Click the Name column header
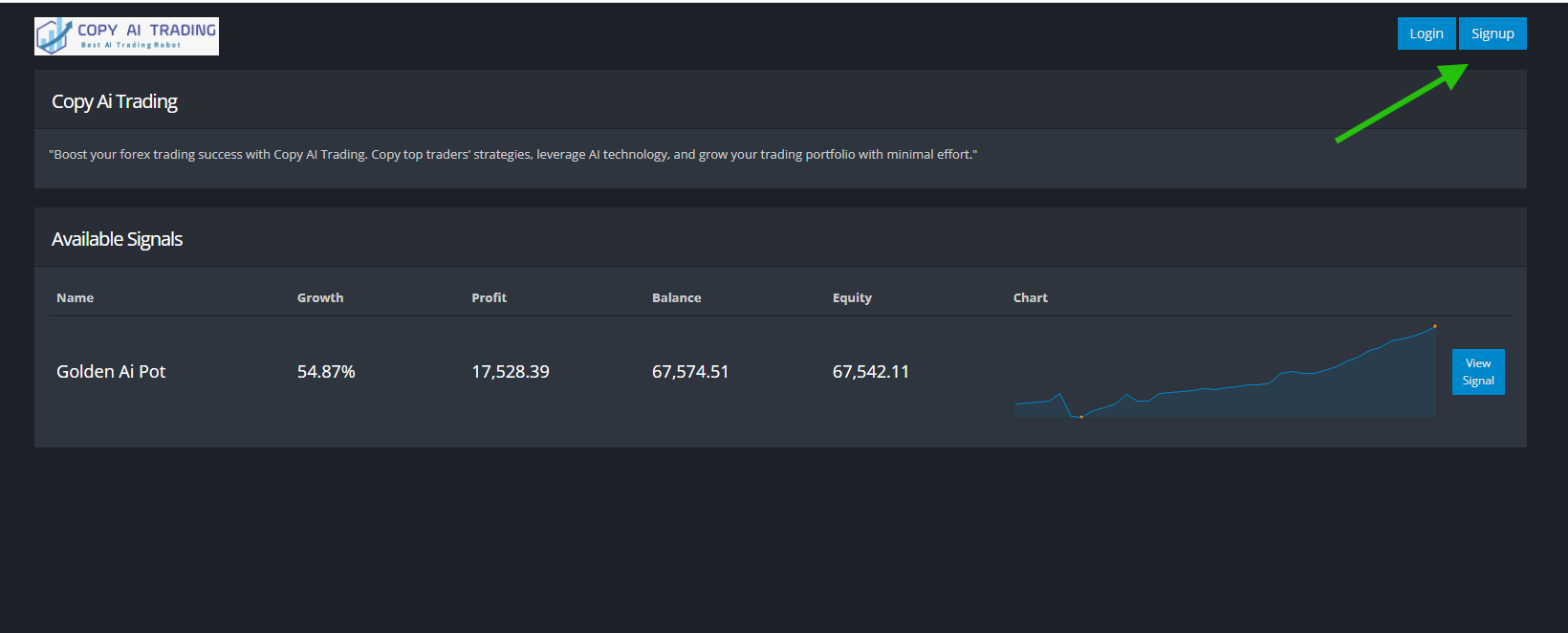This screenshot has height=633, width=1568. [75, 298]
